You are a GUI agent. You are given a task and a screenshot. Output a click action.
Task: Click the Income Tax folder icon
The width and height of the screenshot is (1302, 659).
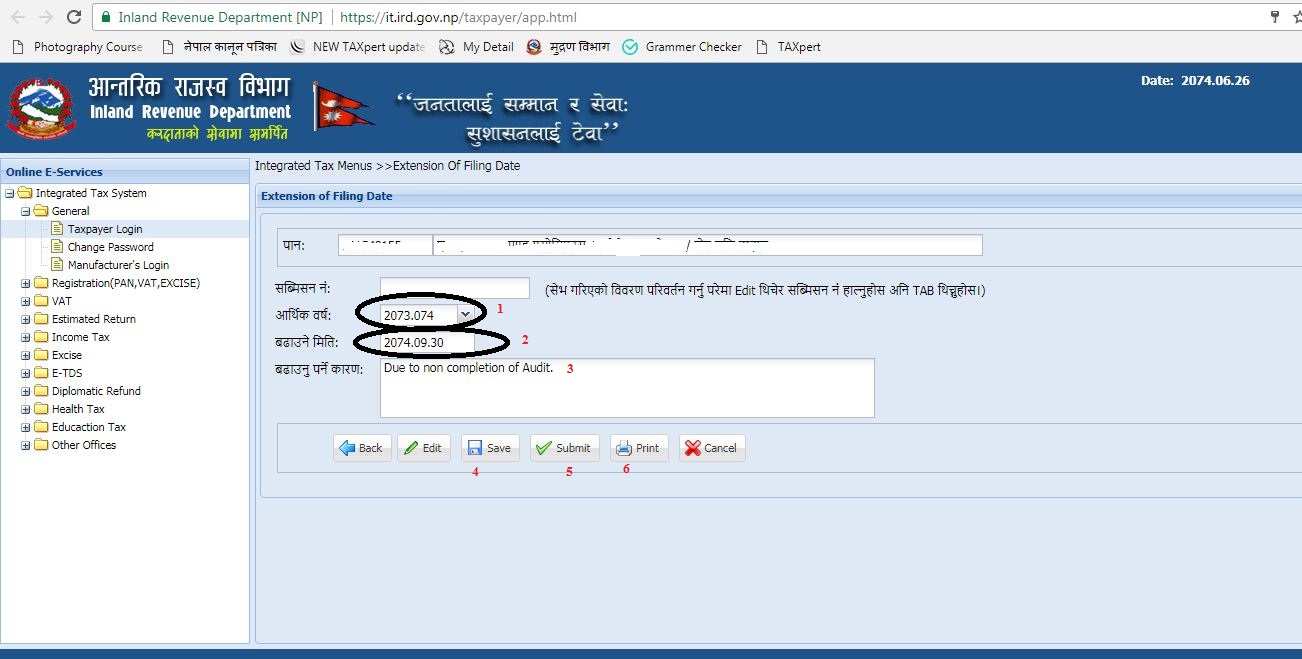[x=41, y=337]
